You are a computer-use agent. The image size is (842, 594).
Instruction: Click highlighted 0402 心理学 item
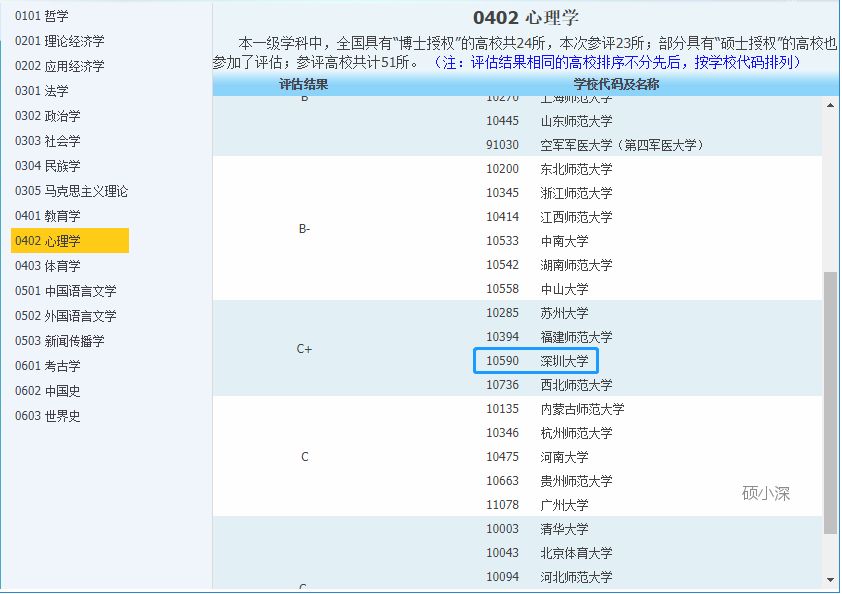[x=70, y=241]
